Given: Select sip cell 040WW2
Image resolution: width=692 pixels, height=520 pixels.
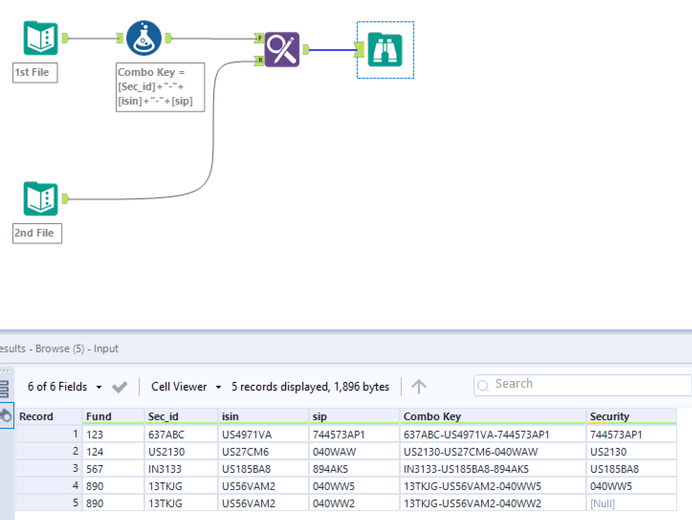Looking at the screenshot, I should (x=354, y=503).
